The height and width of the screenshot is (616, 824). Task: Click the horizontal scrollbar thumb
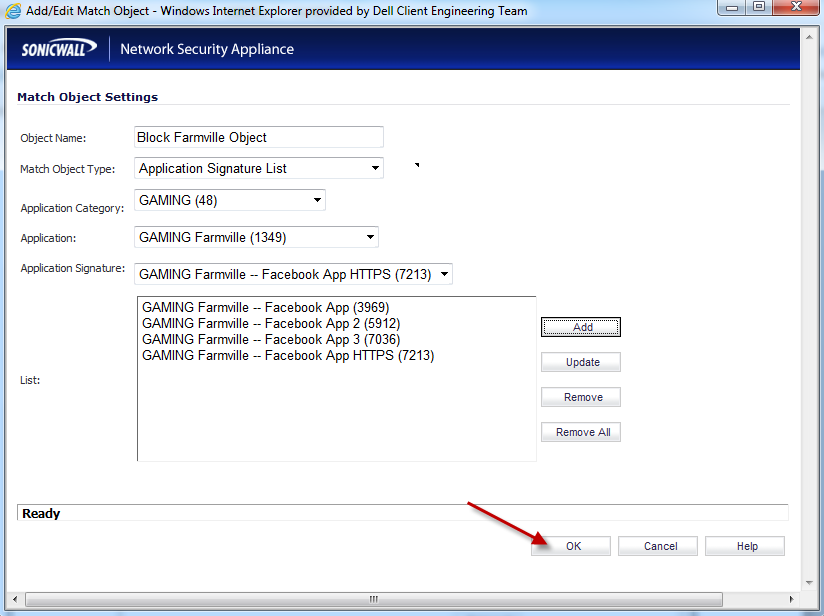374,599
